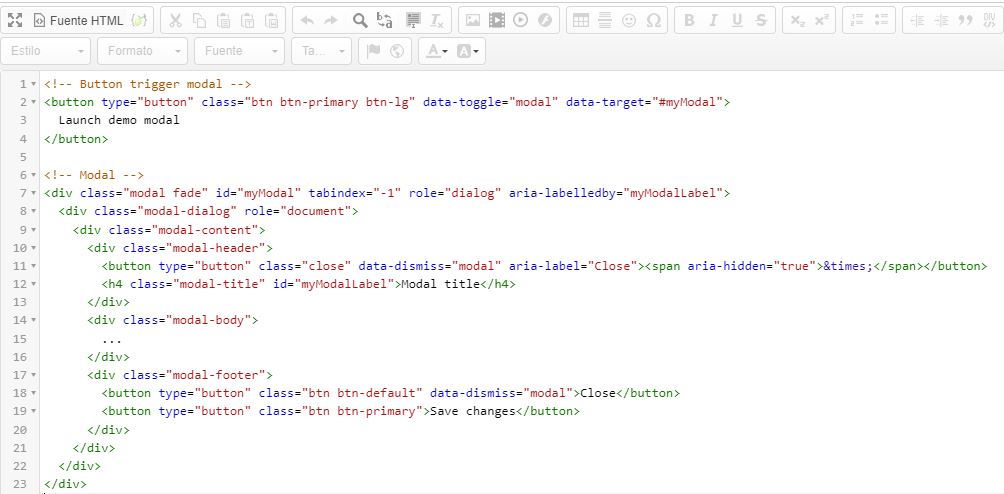
Task: Click the Select All icon
Action: click(413, 20)
